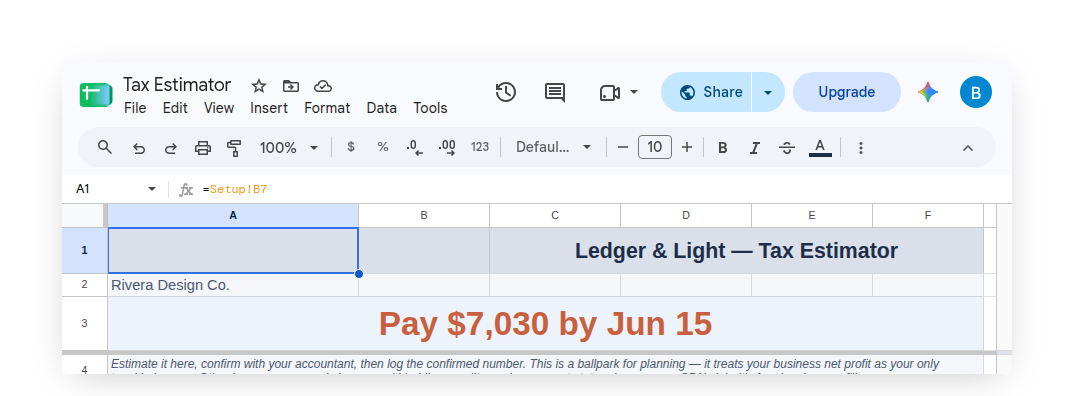
Task: Open the text color picker
Action: (x=821, y=147)
